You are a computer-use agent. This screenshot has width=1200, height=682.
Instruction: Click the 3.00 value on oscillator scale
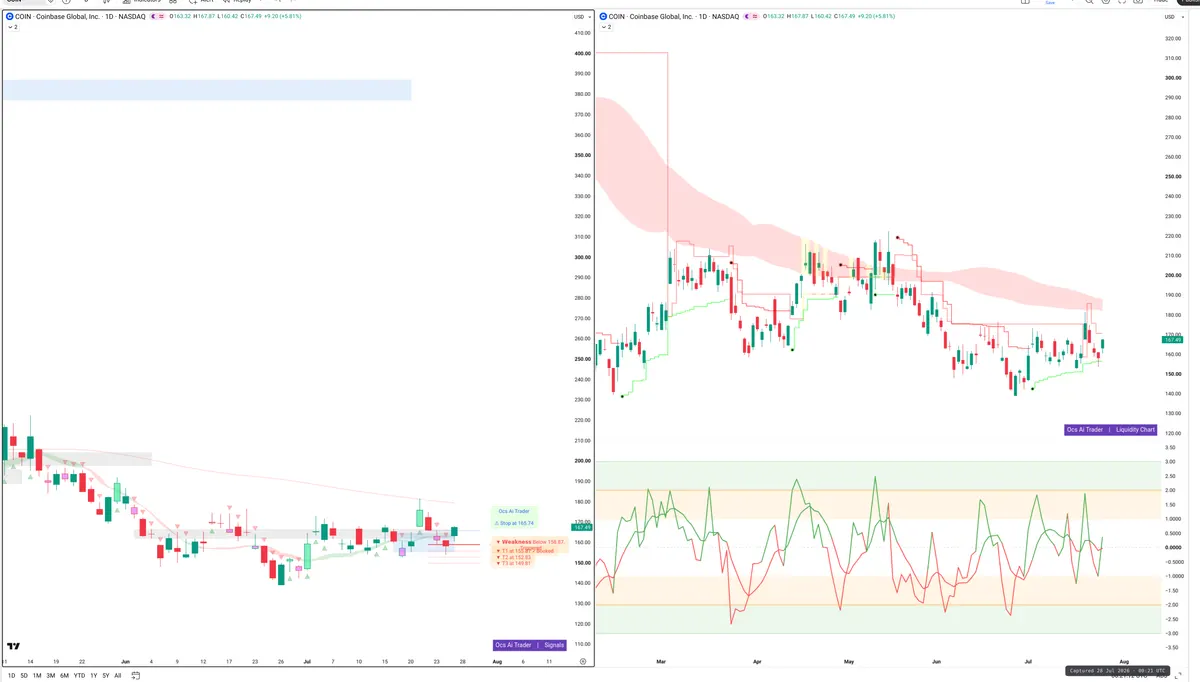point(1171,461)
